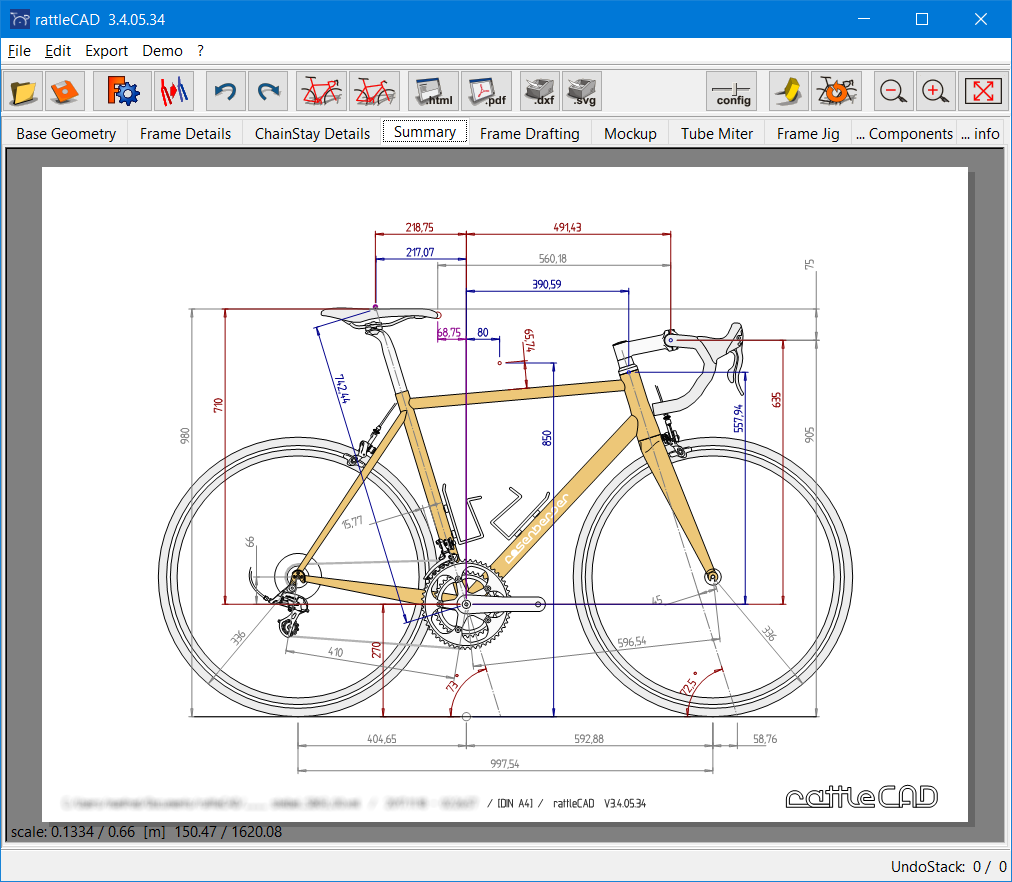The height and width of the screenshot is (882, 1012).
Task: Click the red flat-handlebar bike icon
Action: pyautogui.click(x=374, y=91)
